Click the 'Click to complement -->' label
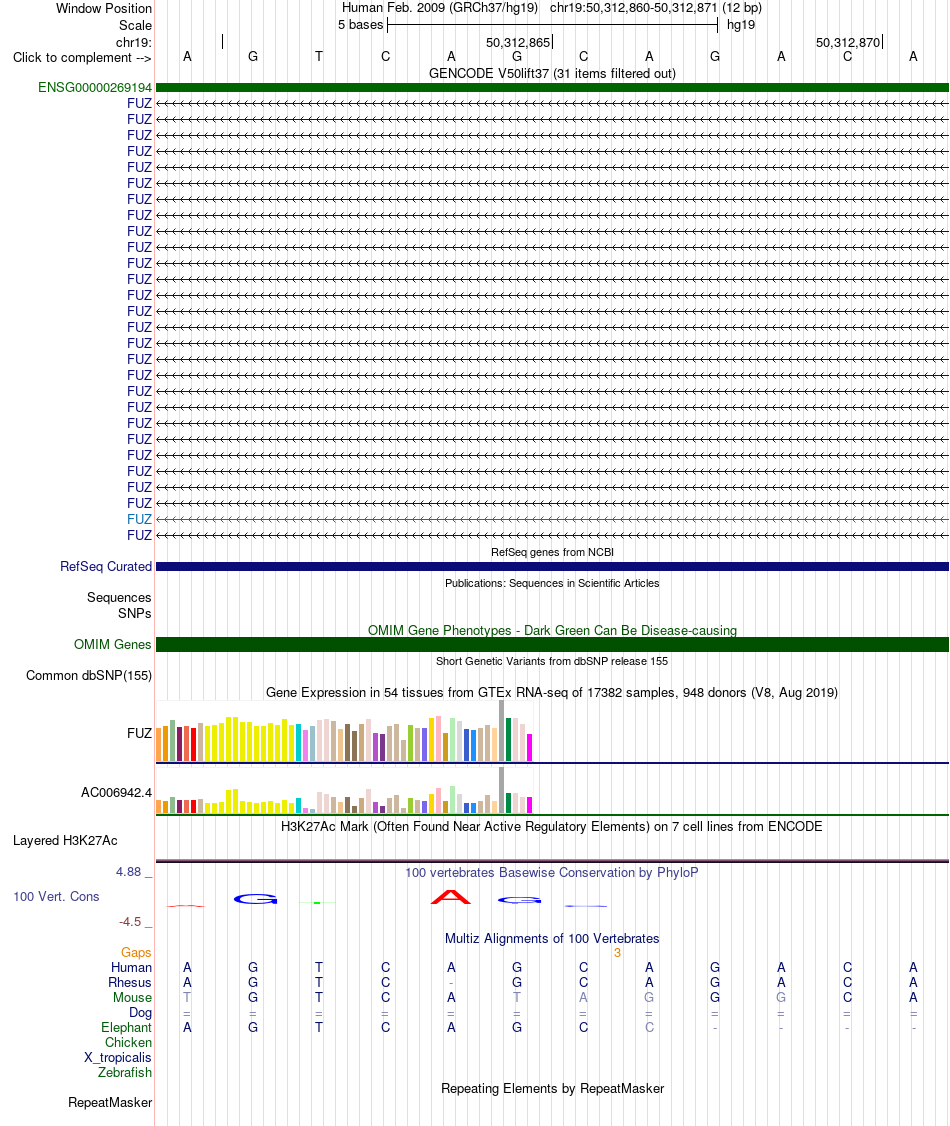 coord(82,57)
